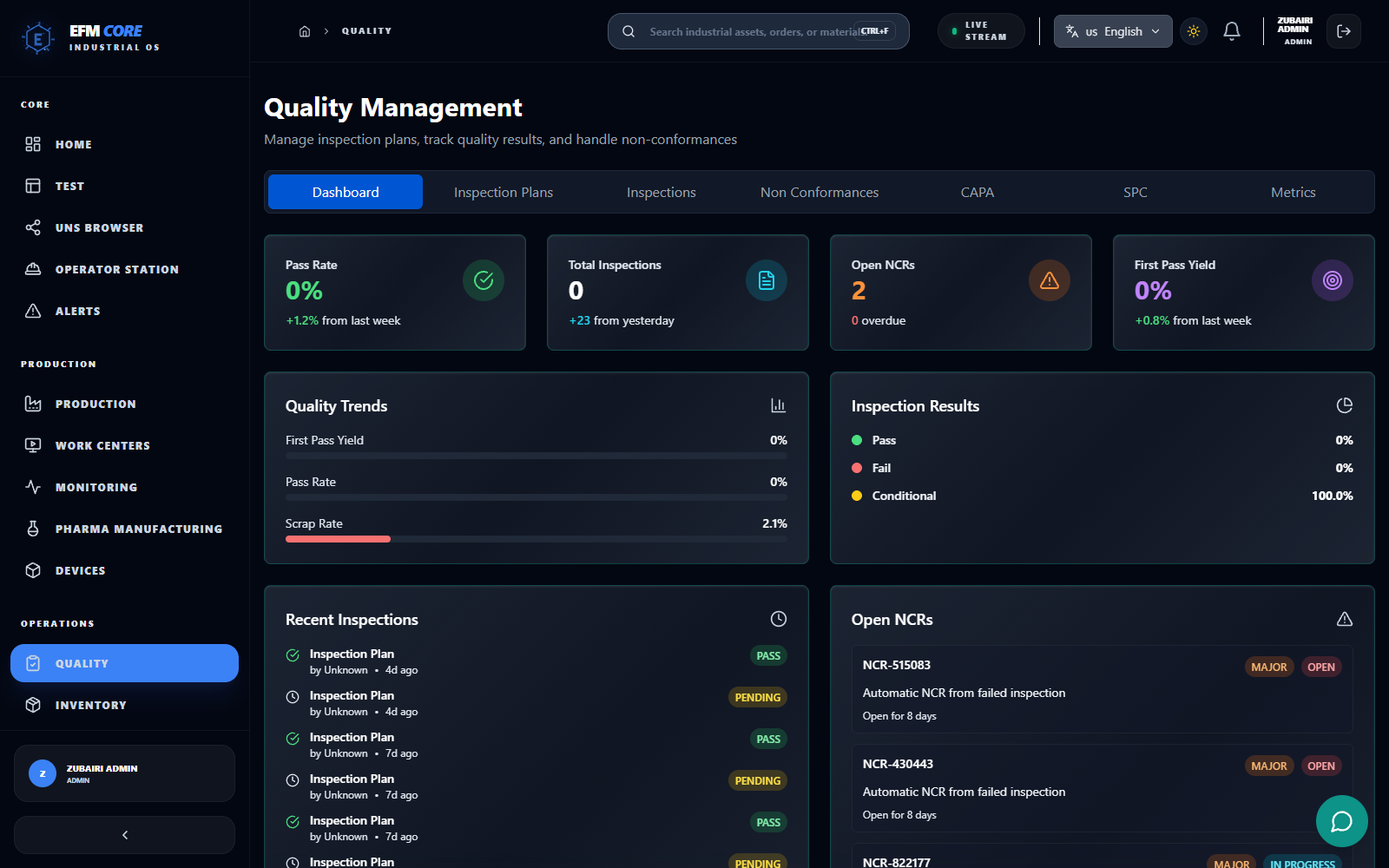The height and width of the screenshot is (868, 1389).
Task: Click the Live Stream status indicator
Action: (980, 30)
